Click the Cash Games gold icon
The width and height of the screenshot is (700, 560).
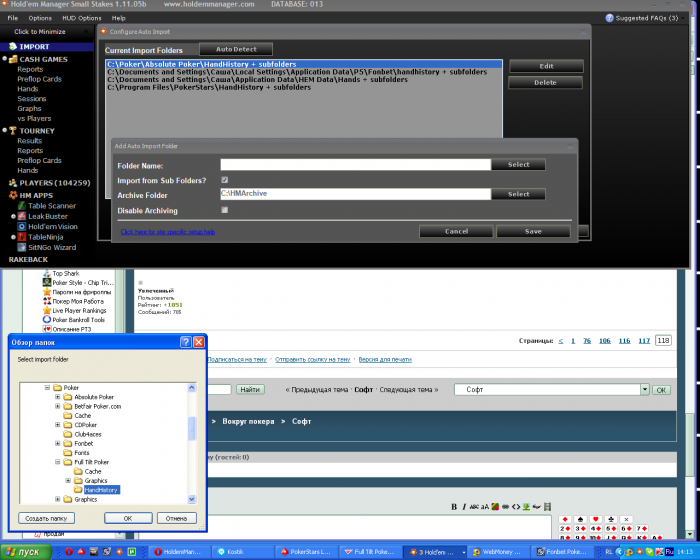point(12,59)
